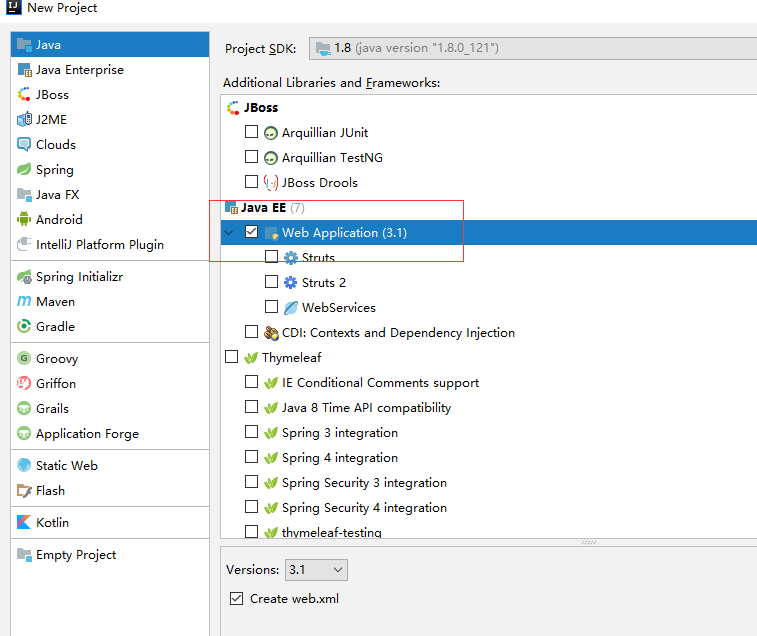Click the WebServices feather icon

click(291, 308)
